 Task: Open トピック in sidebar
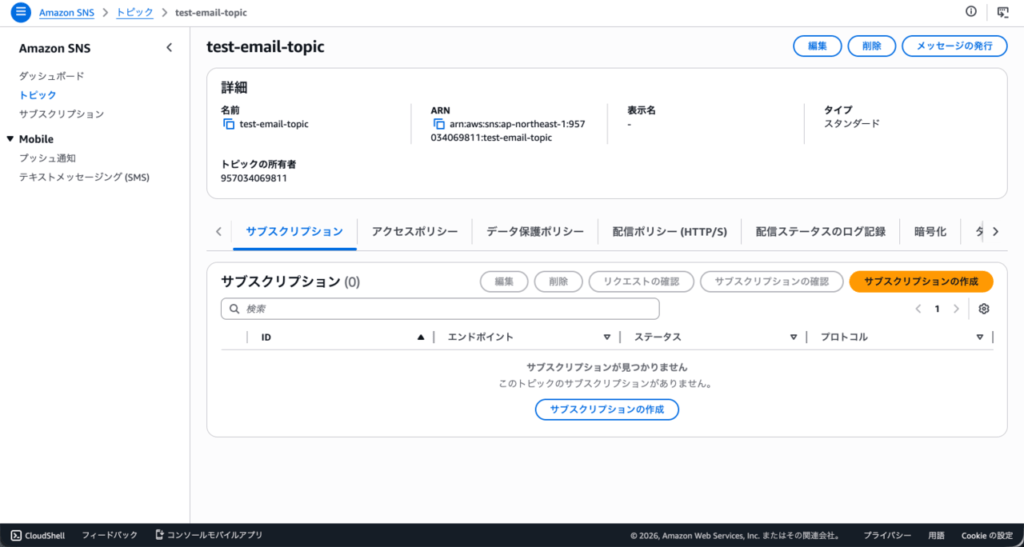click(37, 95)
